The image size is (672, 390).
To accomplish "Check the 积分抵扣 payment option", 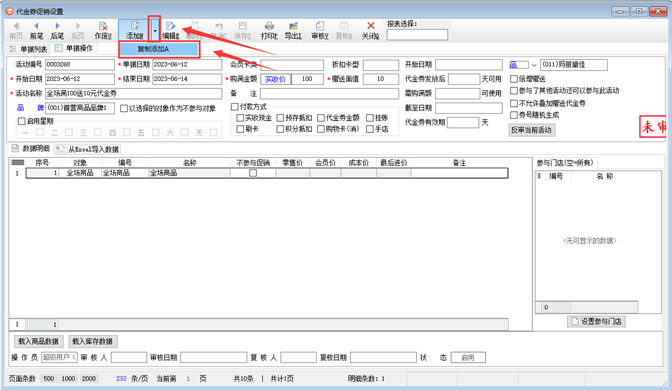I will tap(280, 129).
